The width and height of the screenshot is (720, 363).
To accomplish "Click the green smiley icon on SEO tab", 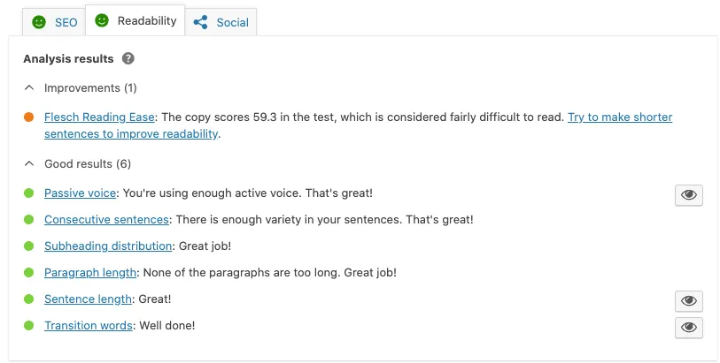I will coord(39,22).
